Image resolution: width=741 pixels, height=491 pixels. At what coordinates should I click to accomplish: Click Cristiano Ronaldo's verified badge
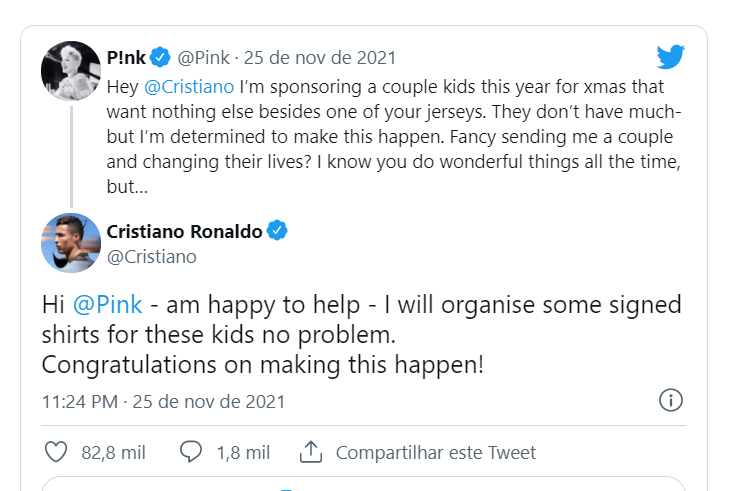tap(277, 231)
